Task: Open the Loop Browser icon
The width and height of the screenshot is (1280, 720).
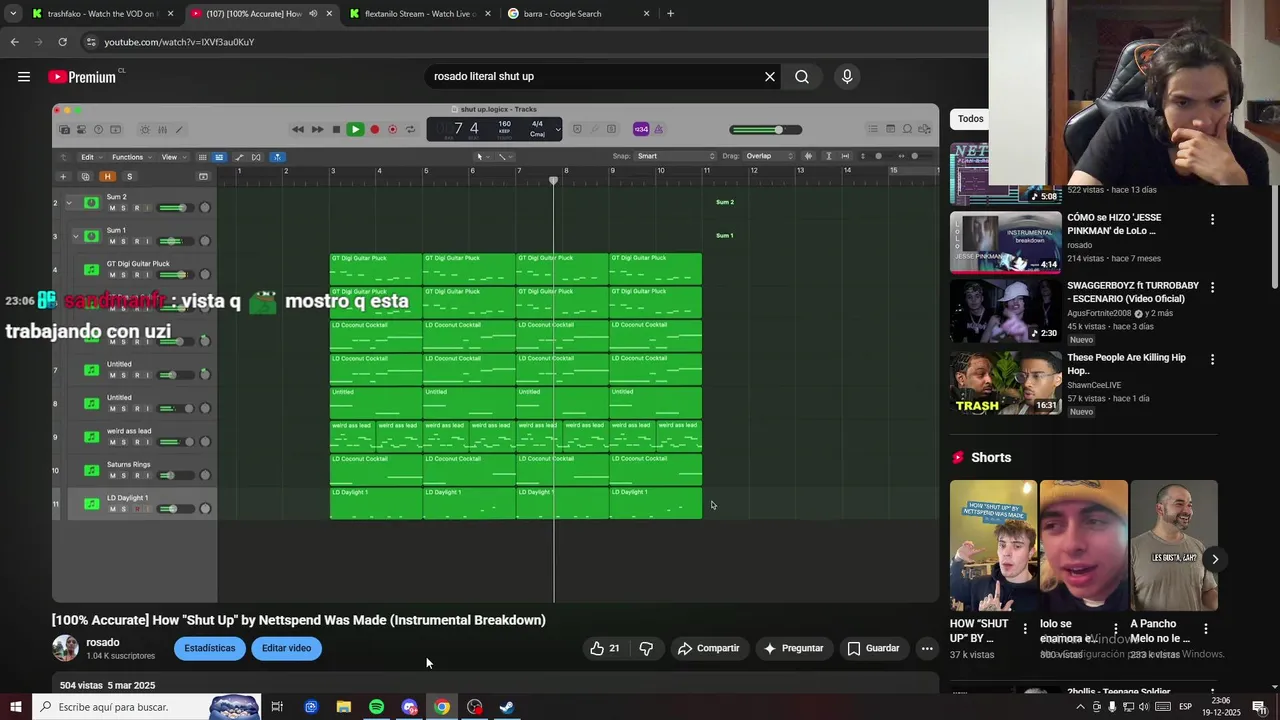Action: (x=907, y=129)
